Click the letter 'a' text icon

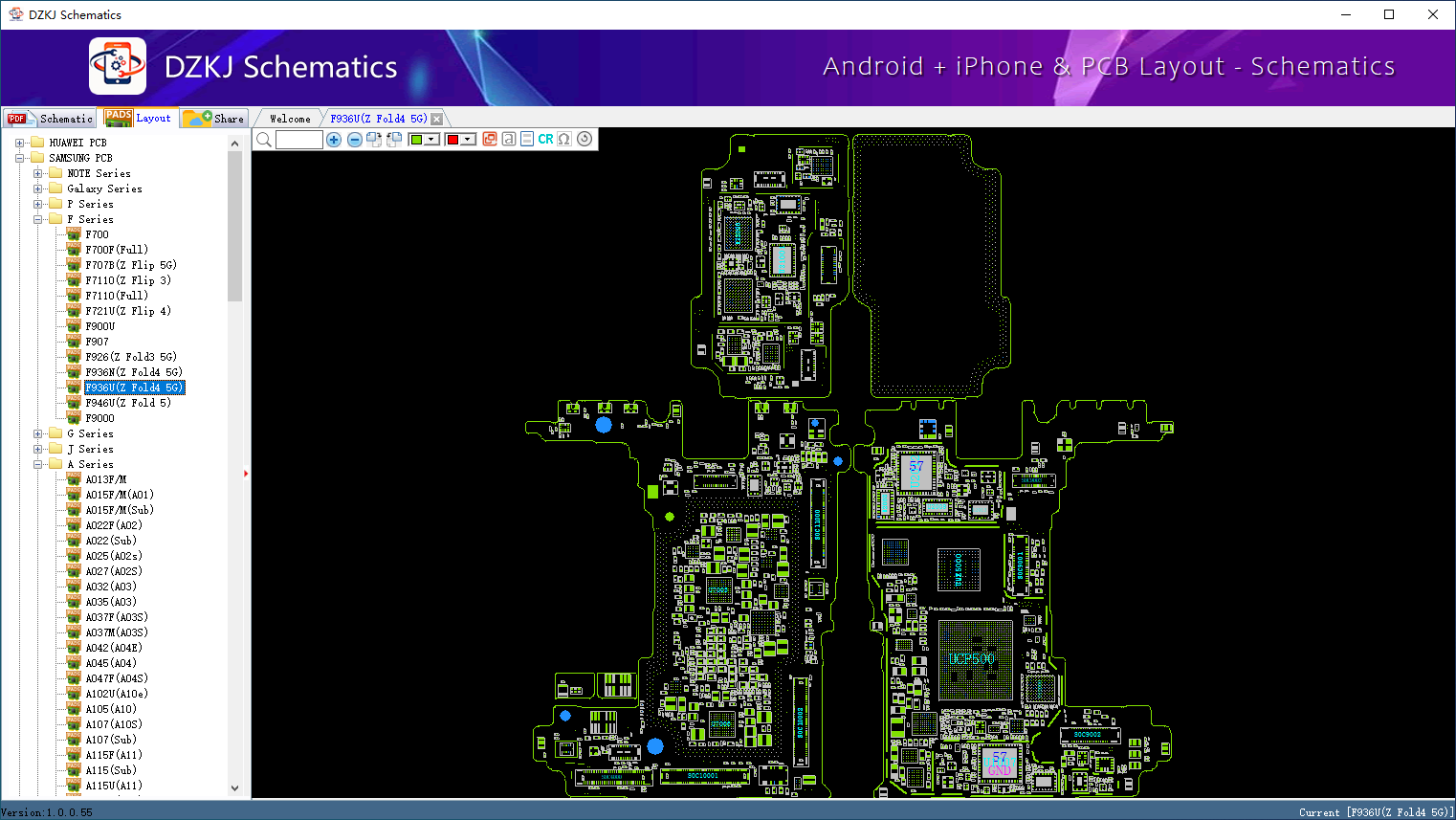pos(509,139)
